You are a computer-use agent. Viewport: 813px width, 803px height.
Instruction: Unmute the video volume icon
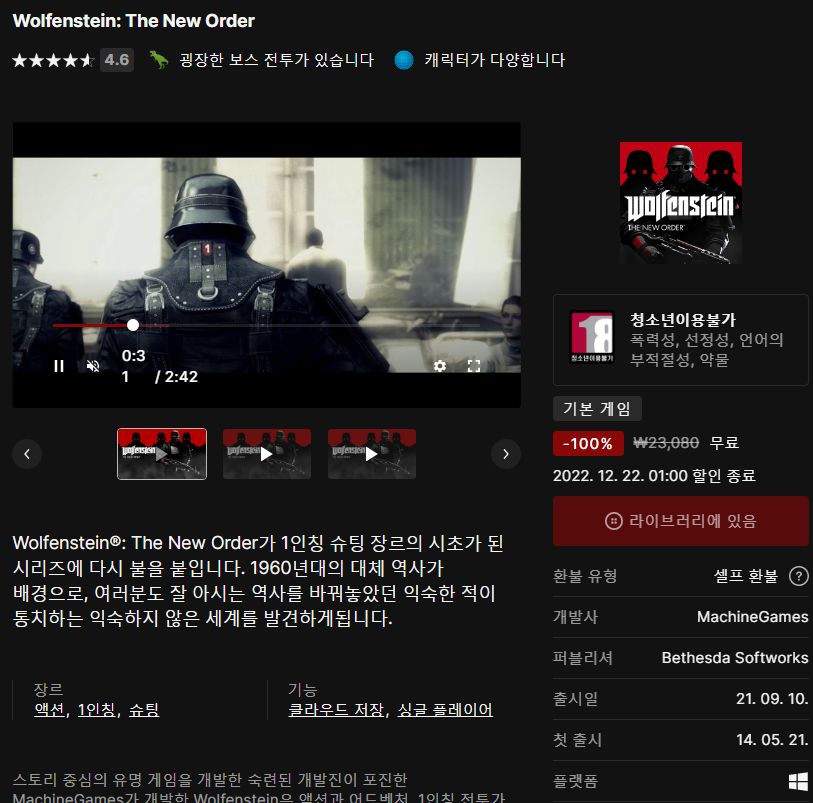coord(93,367)
